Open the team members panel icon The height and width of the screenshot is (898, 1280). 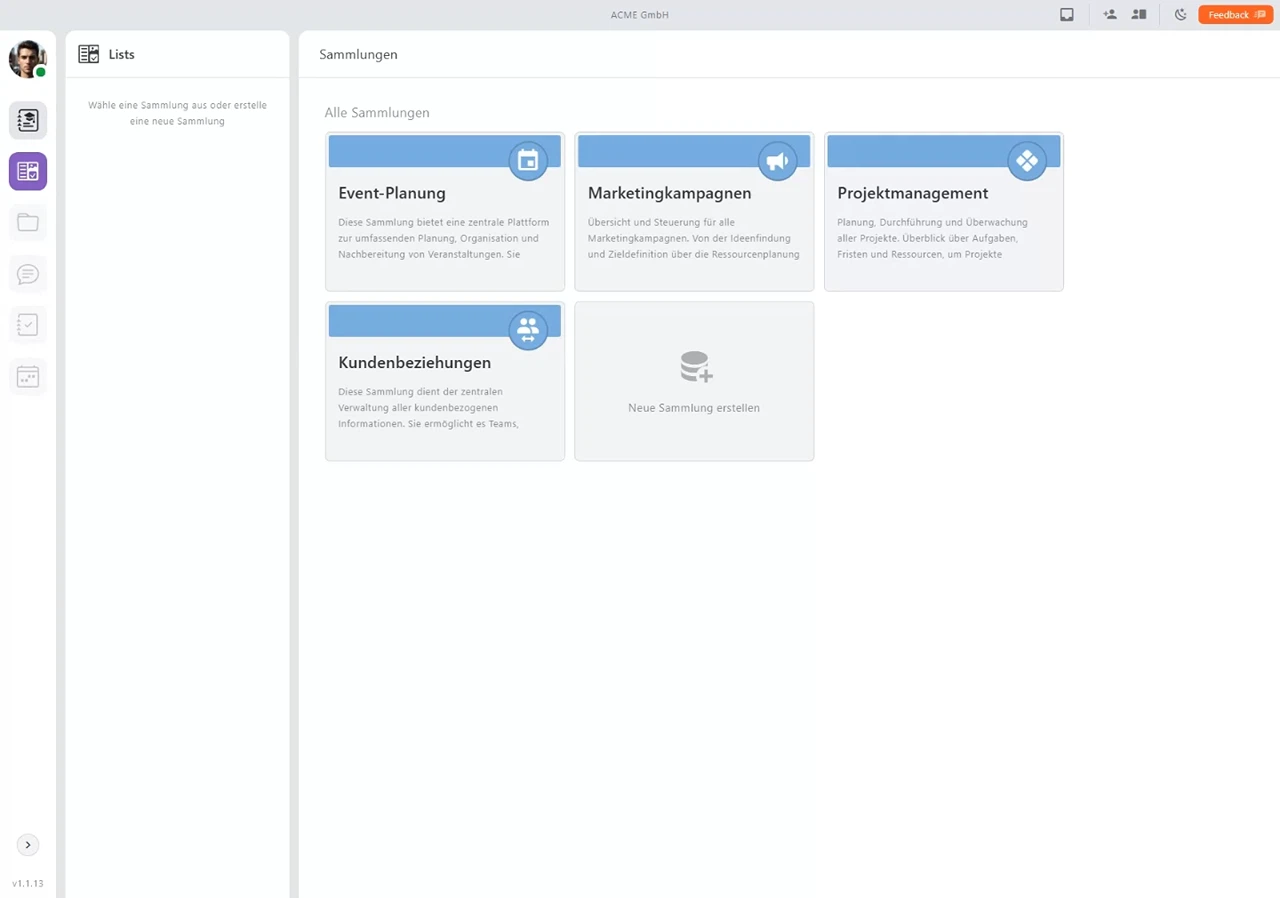(x=1139, y=15)
